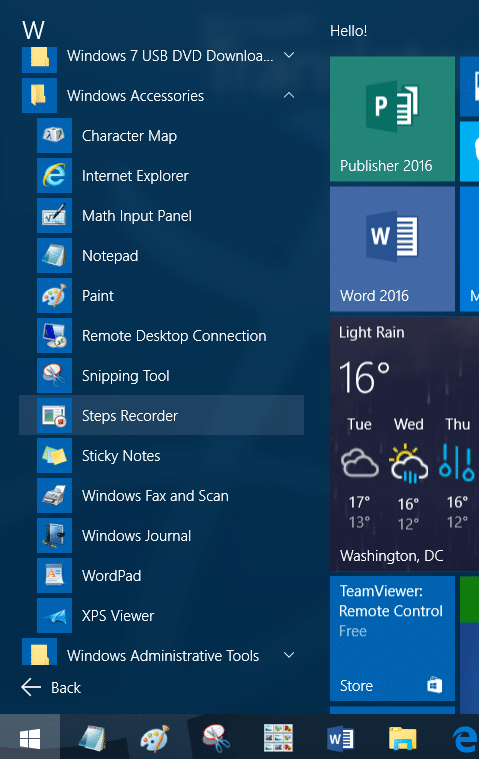Click the Windows Journal icon
This screenshot has width=479, height=759.
[x=54, y=535]
